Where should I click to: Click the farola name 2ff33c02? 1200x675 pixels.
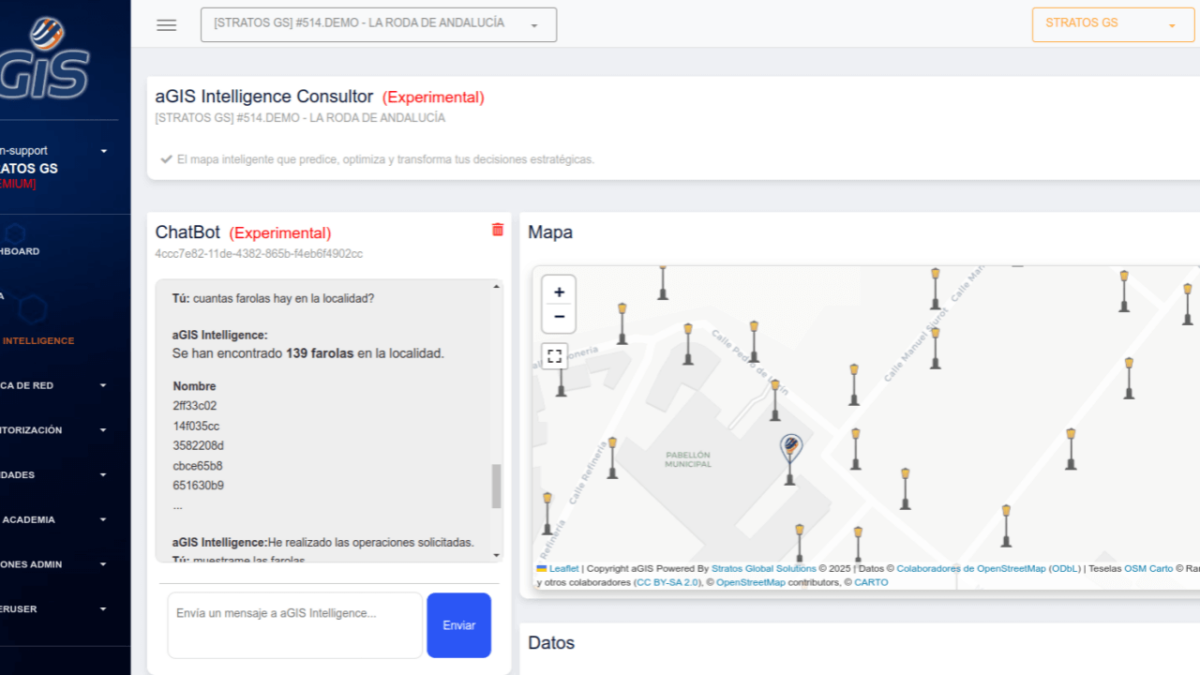[194, 406]
